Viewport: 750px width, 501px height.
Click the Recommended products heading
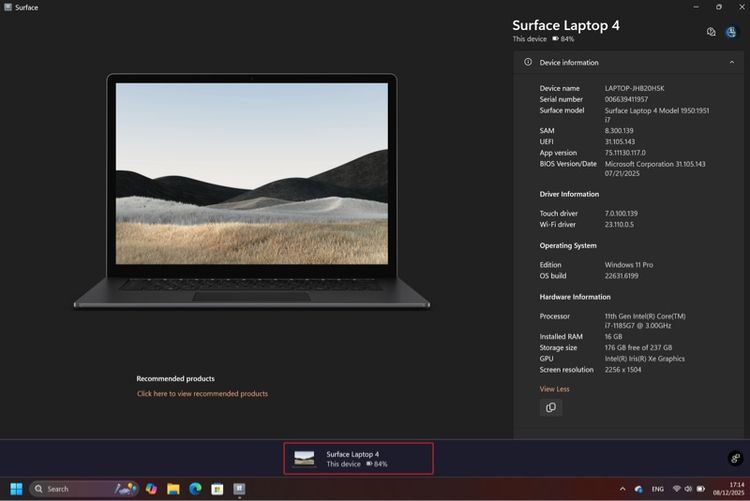[176, 379]
